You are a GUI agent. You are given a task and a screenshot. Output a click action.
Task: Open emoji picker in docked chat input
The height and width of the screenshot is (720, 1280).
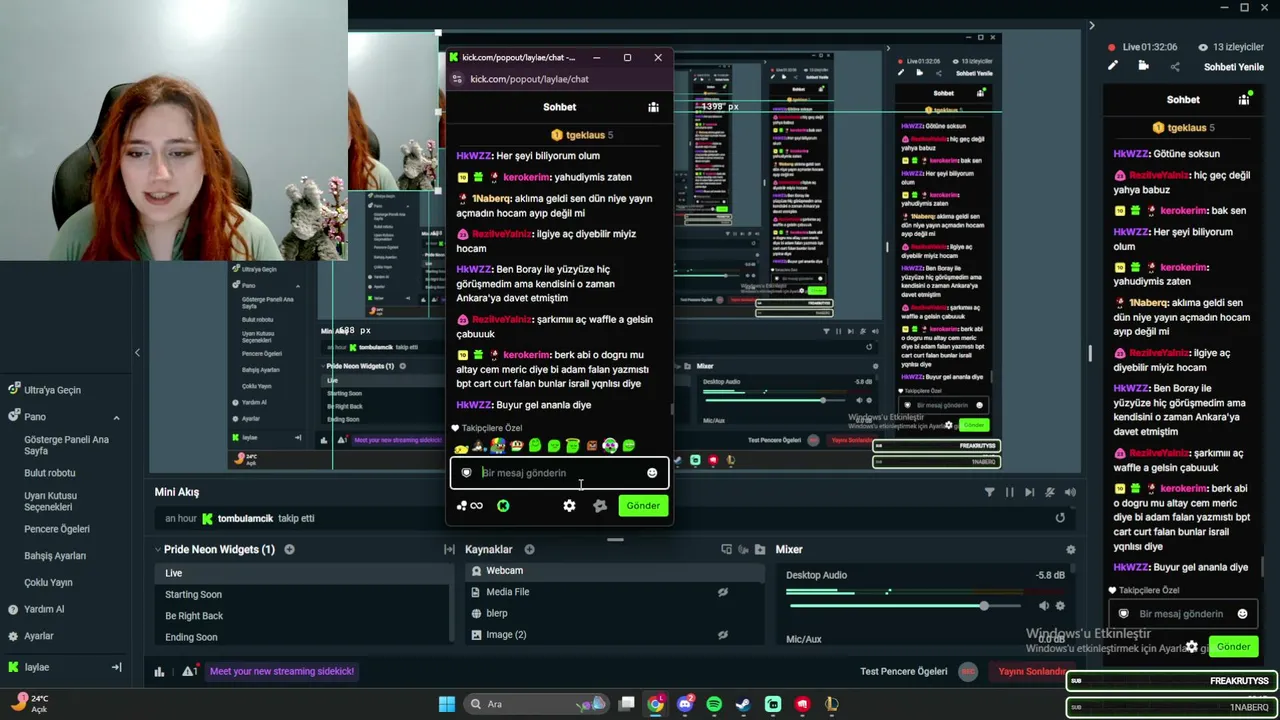(x=1242, y=614)
